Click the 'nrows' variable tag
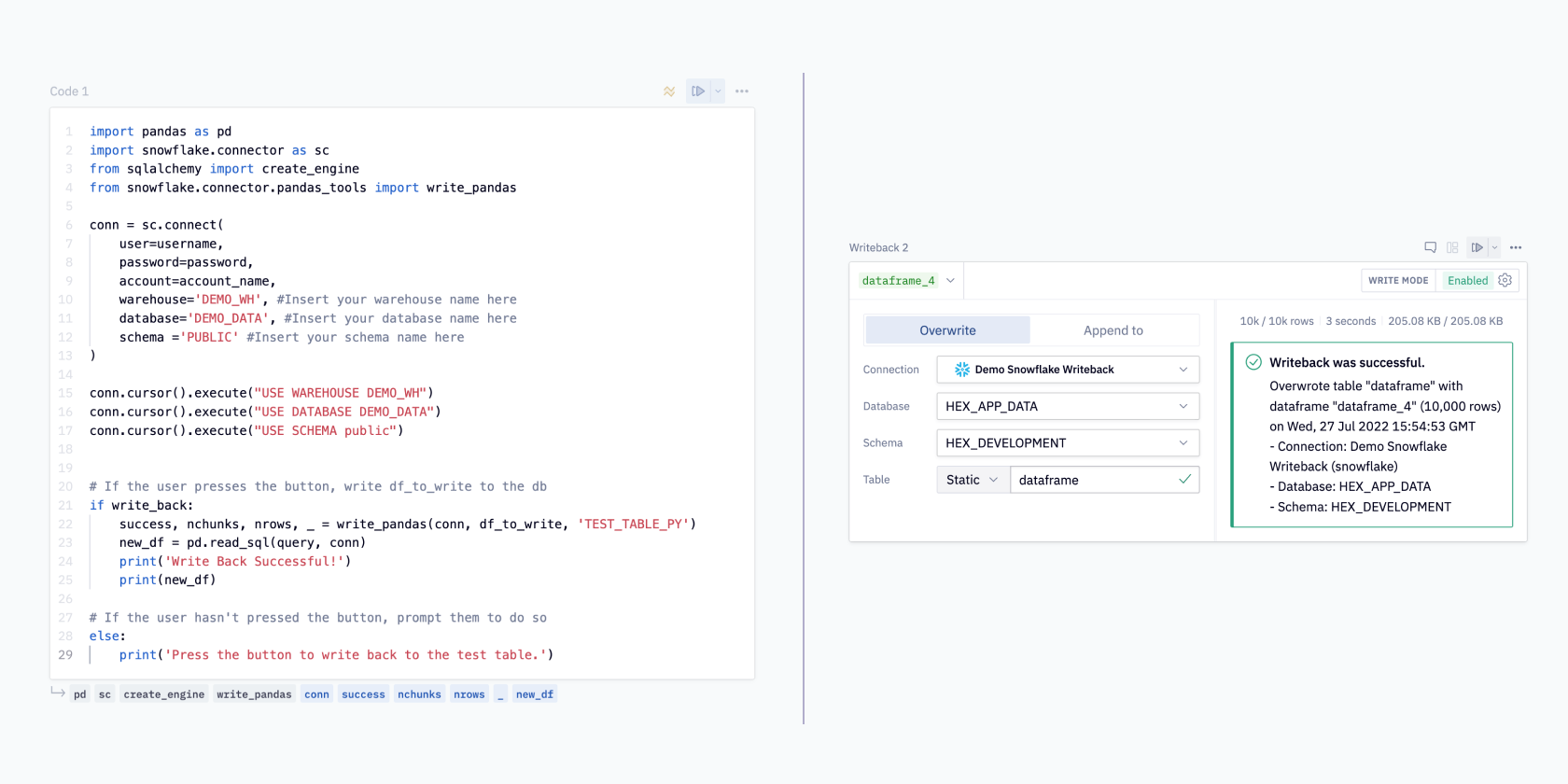Image resolution: width=1568 pixels, height=784 pixels. coord(469,694)
